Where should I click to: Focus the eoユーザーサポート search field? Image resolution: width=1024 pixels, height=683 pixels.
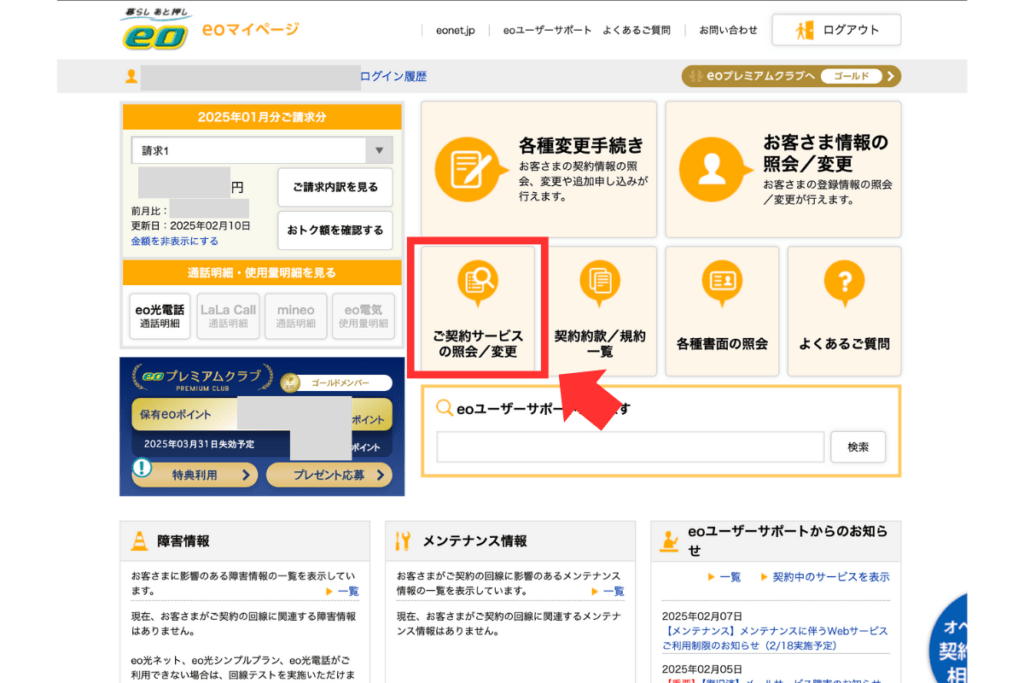630,447
